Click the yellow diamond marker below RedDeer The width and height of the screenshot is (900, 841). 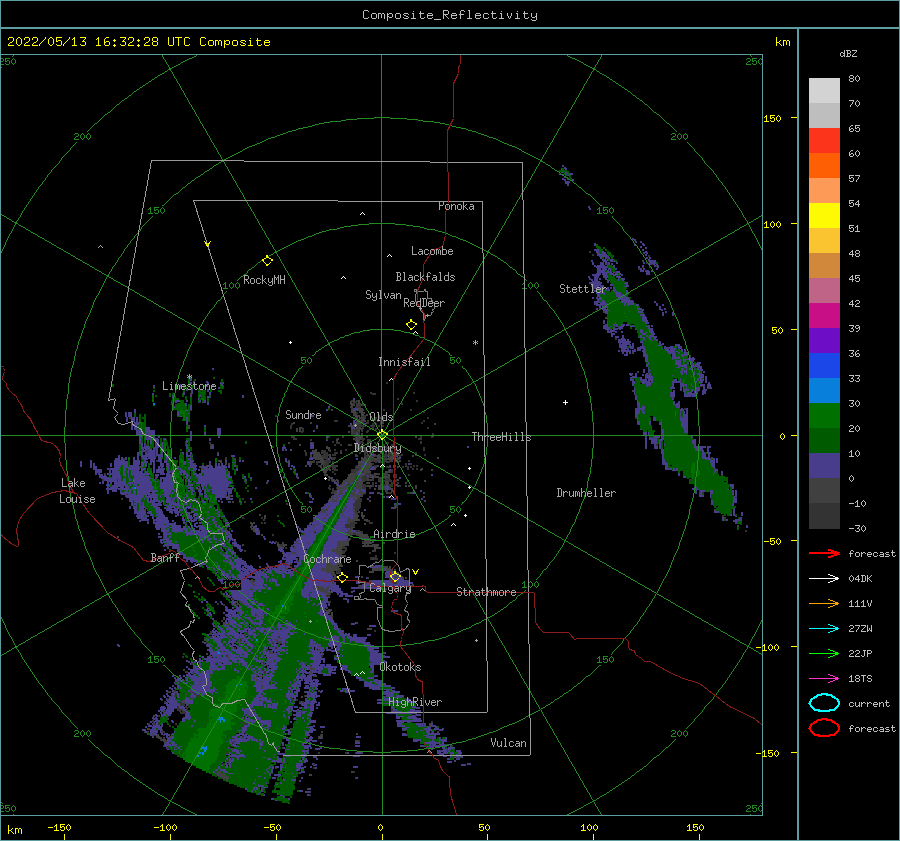point(411,325)
